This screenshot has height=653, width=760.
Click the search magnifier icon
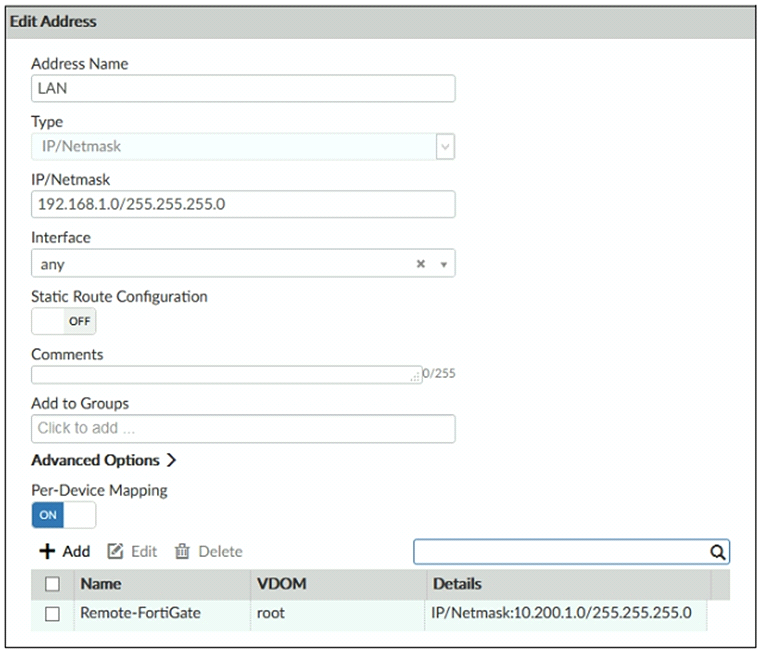click(717, 551)
